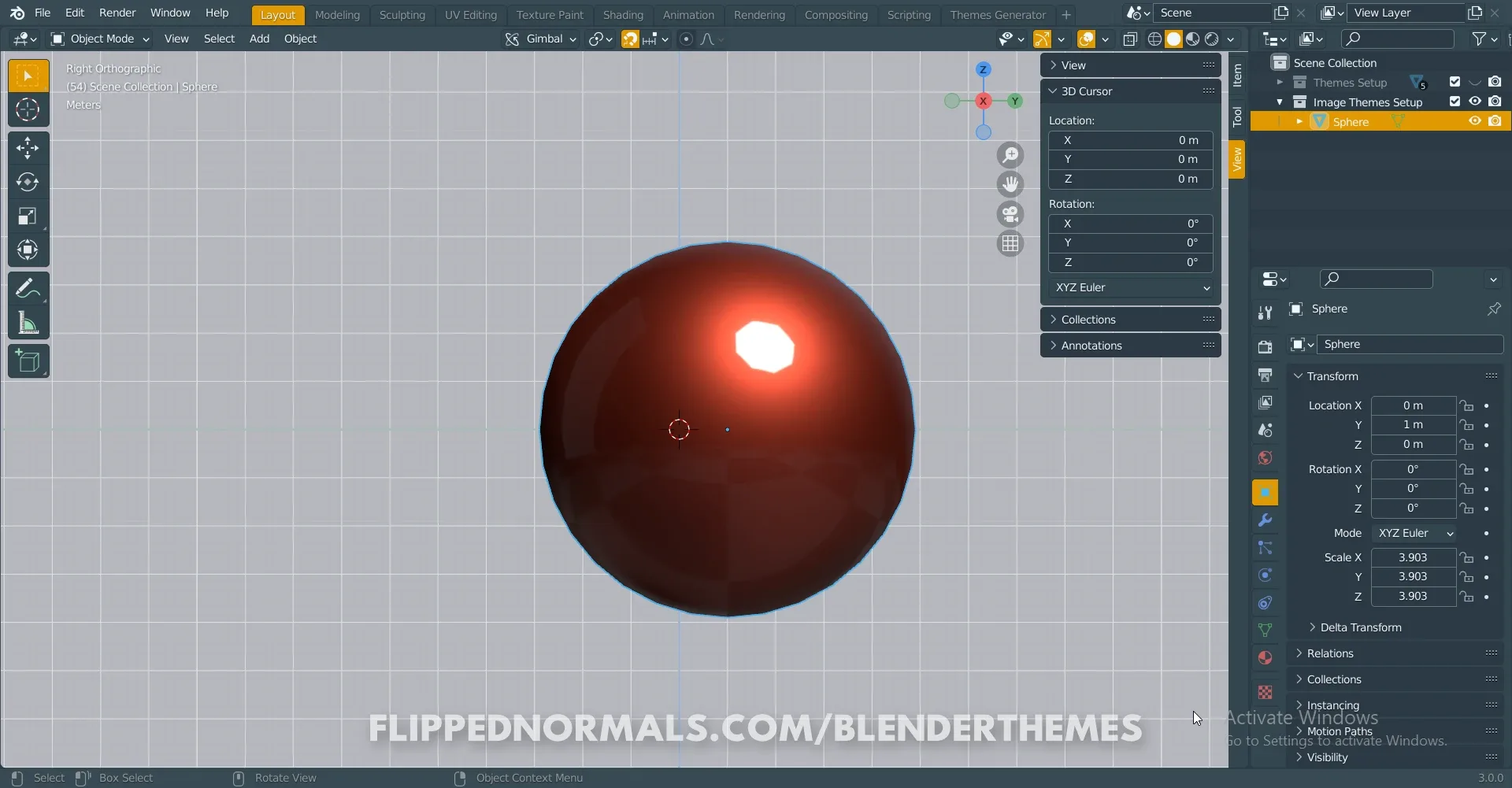Select the Move tool

tap(28, 148)
